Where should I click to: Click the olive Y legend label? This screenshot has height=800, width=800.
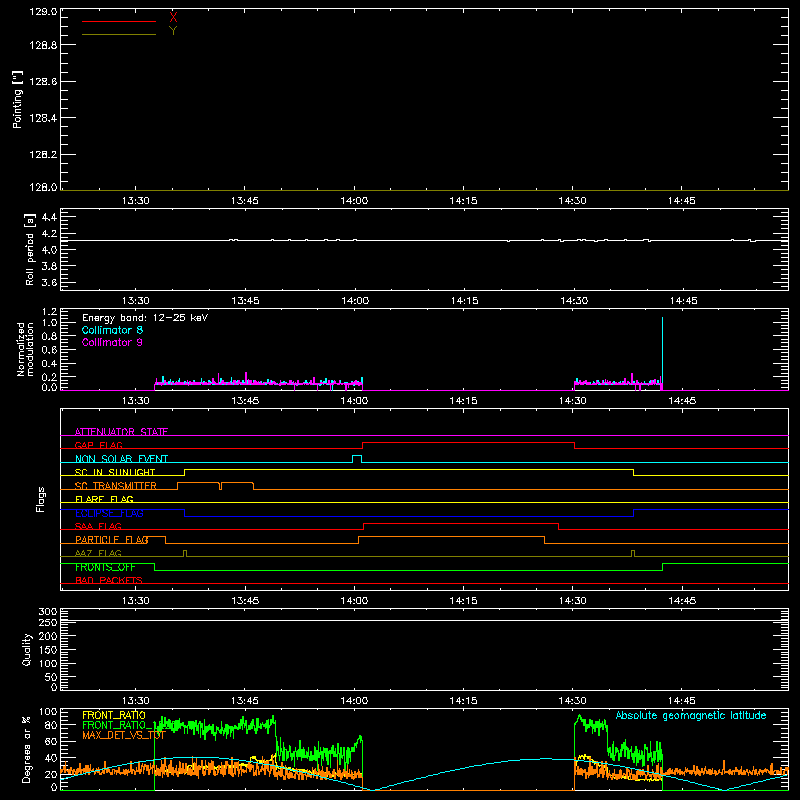click(x=173, y=31)
